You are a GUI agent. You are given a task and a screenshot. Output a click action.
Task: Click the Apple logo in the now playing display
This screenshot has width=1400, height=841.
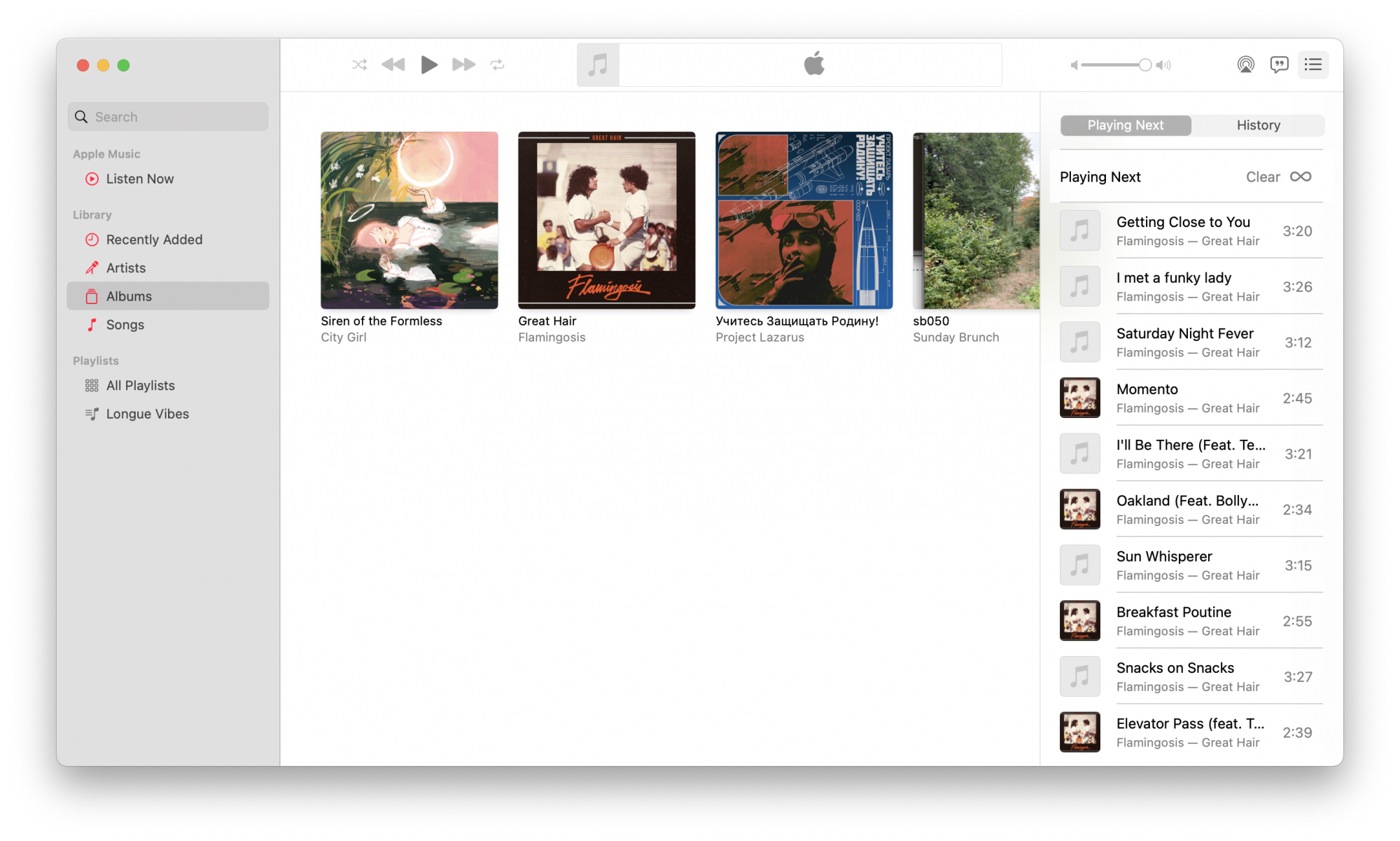click(x=813, y=64)
